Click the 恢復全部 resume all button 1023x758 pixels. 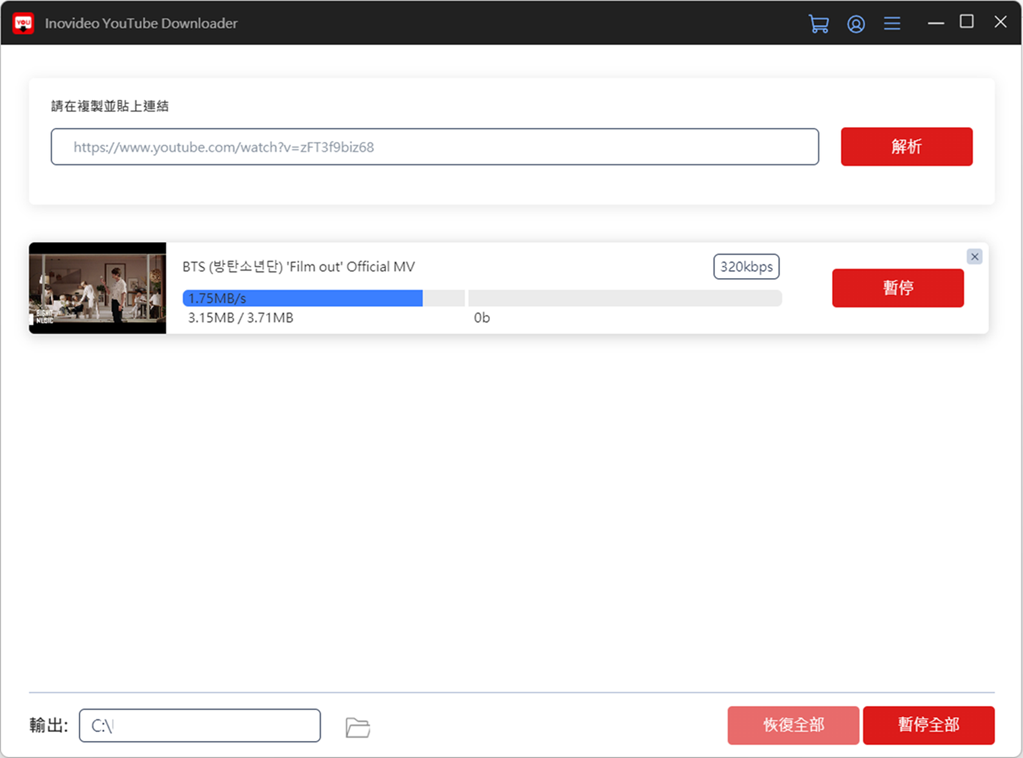tap(793, 725)
